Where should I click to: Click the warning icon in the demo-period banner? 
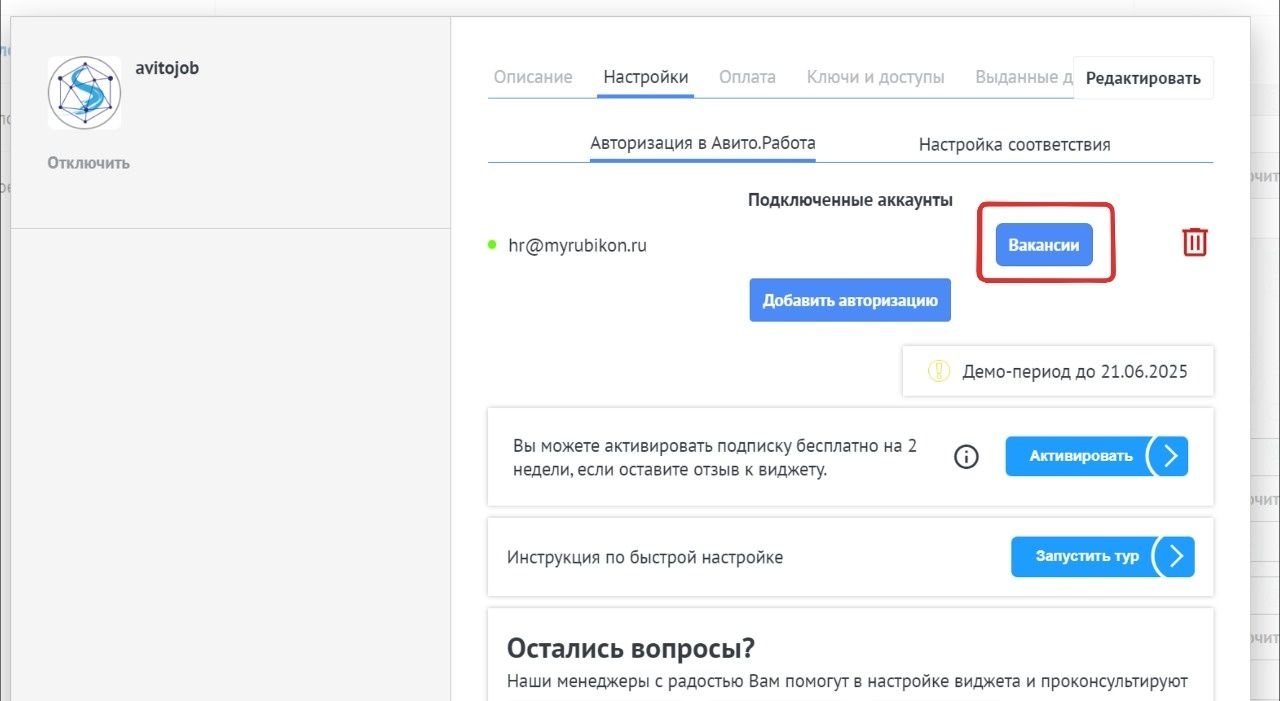click(937, 370)
